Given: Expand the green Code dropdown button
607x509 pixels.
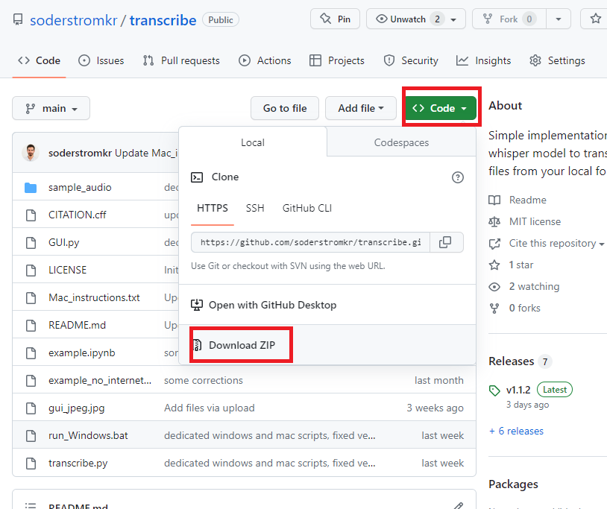Looking at the screenshot, I should tap(441, 108).
